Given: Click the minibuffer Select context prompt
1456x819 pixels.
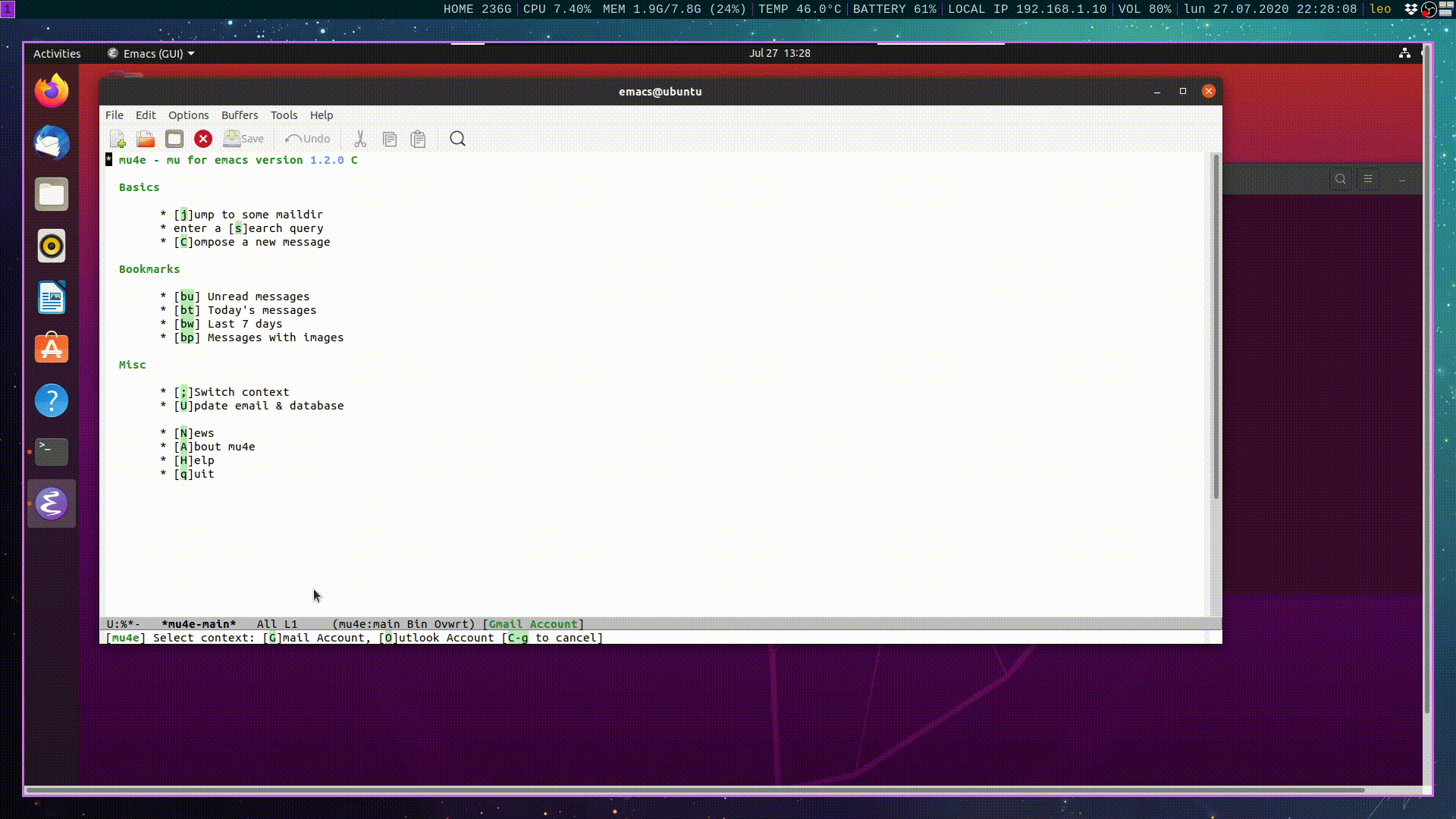Looking at the screenshot, I should pos(355,638).
